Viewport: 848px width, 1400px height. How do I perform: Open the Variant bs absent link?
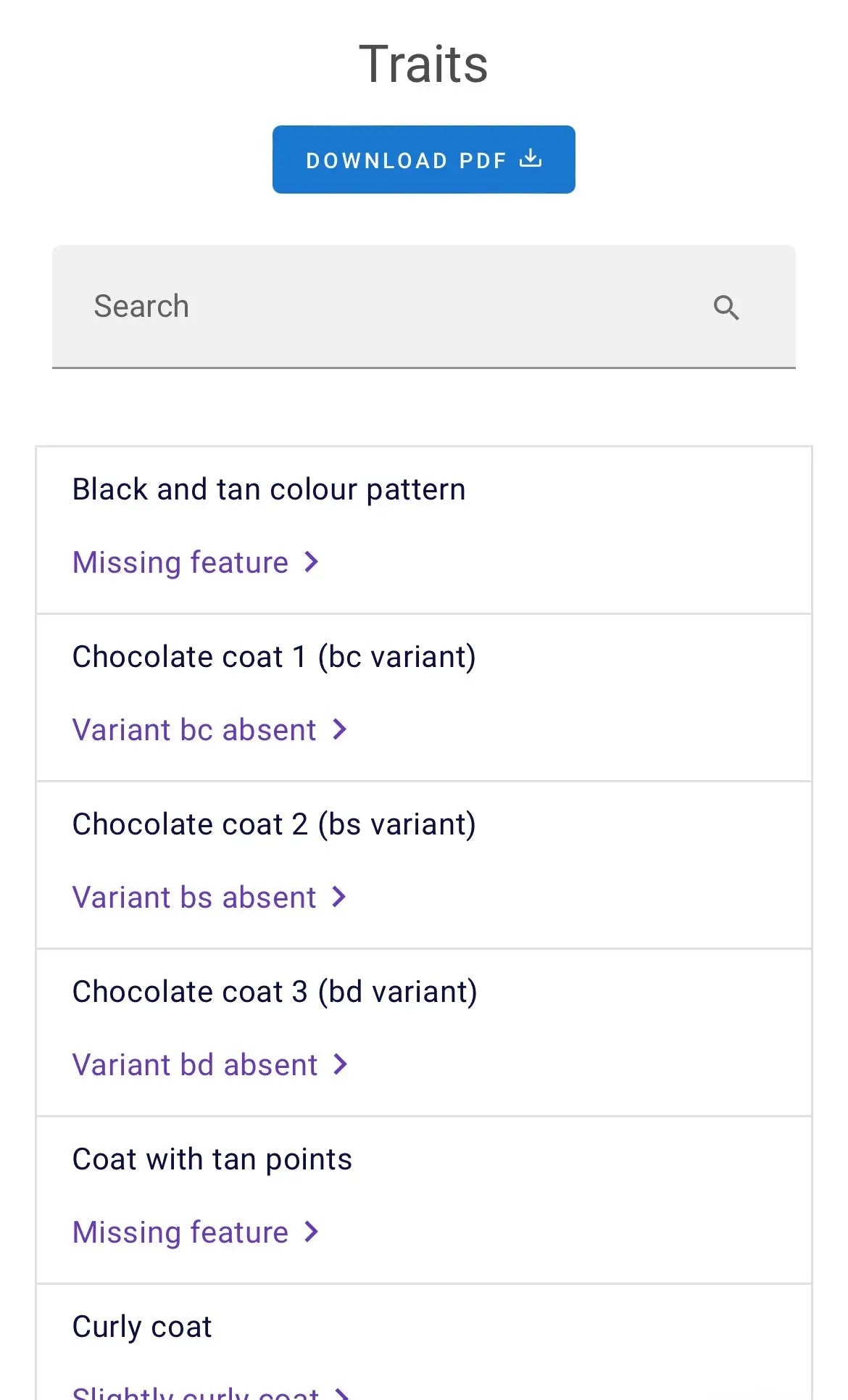pyautogui.click(x=194, y=898)
